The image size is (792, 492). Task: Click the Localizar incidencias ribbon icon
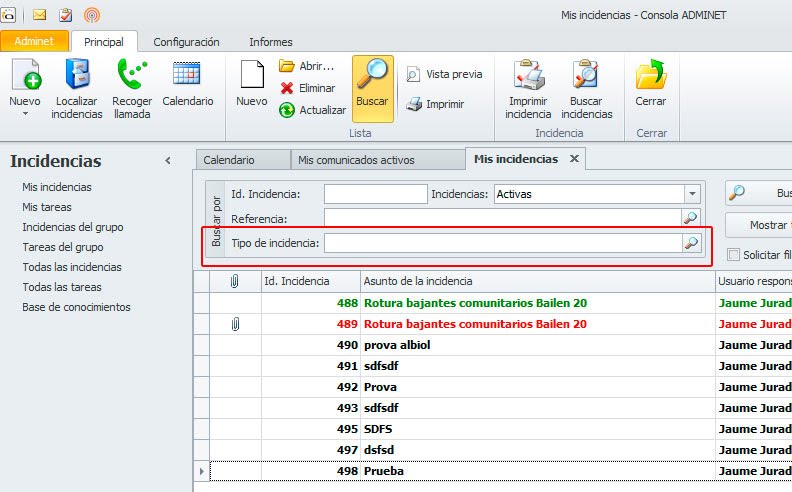pyautogui.click(x=78, y=76)
